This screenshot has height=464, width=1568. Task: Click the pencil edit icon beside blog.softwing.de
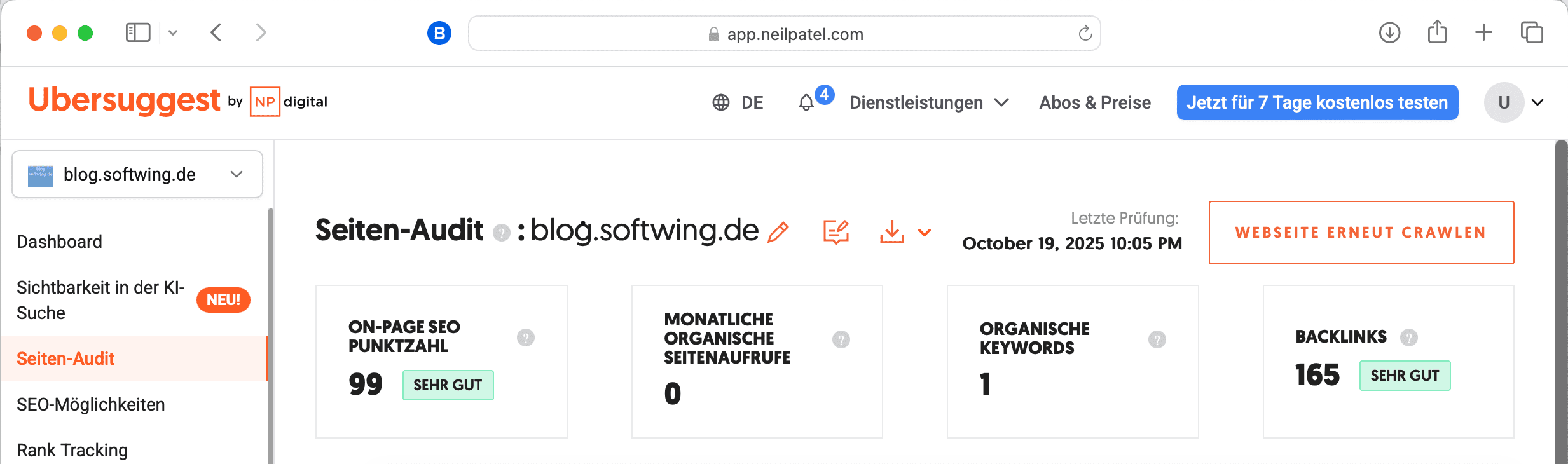778,232
